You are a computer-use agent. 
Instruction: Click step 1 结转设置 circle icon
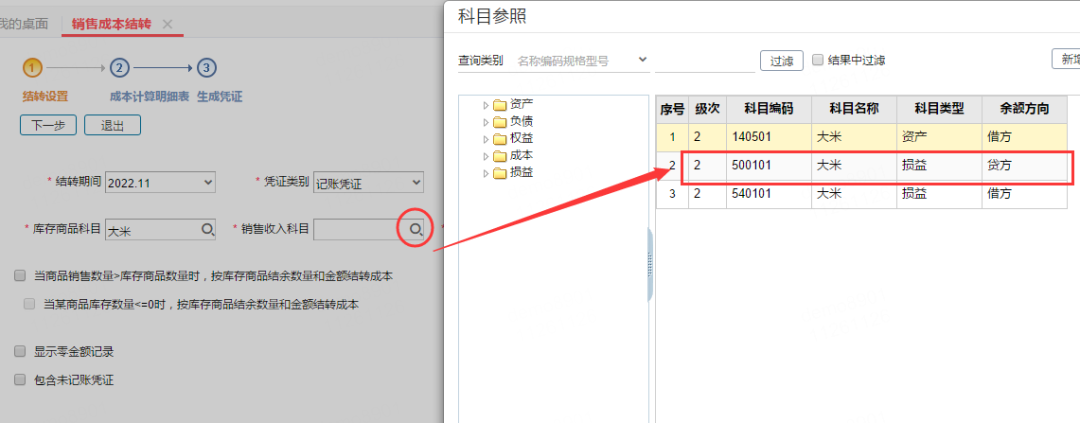coord(33,68)
